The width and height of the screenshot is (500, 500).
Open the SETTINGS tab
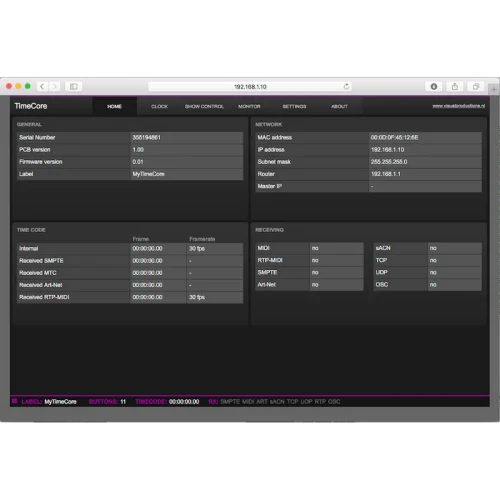tap(294, 106)
